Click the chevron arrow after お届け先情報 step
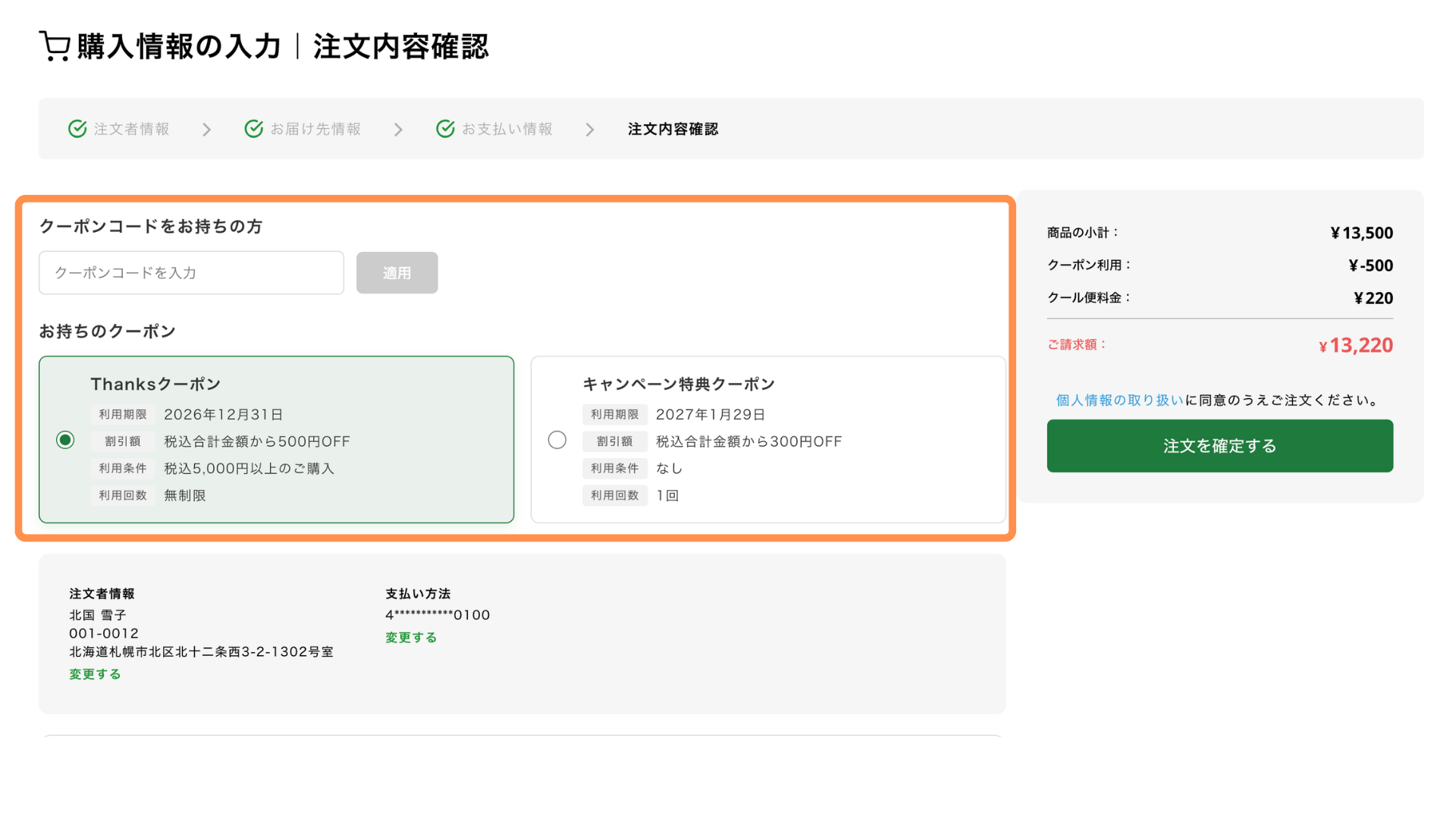Image resolution: width=1456 pixels, height=819 pixels. tap(398, 130)
